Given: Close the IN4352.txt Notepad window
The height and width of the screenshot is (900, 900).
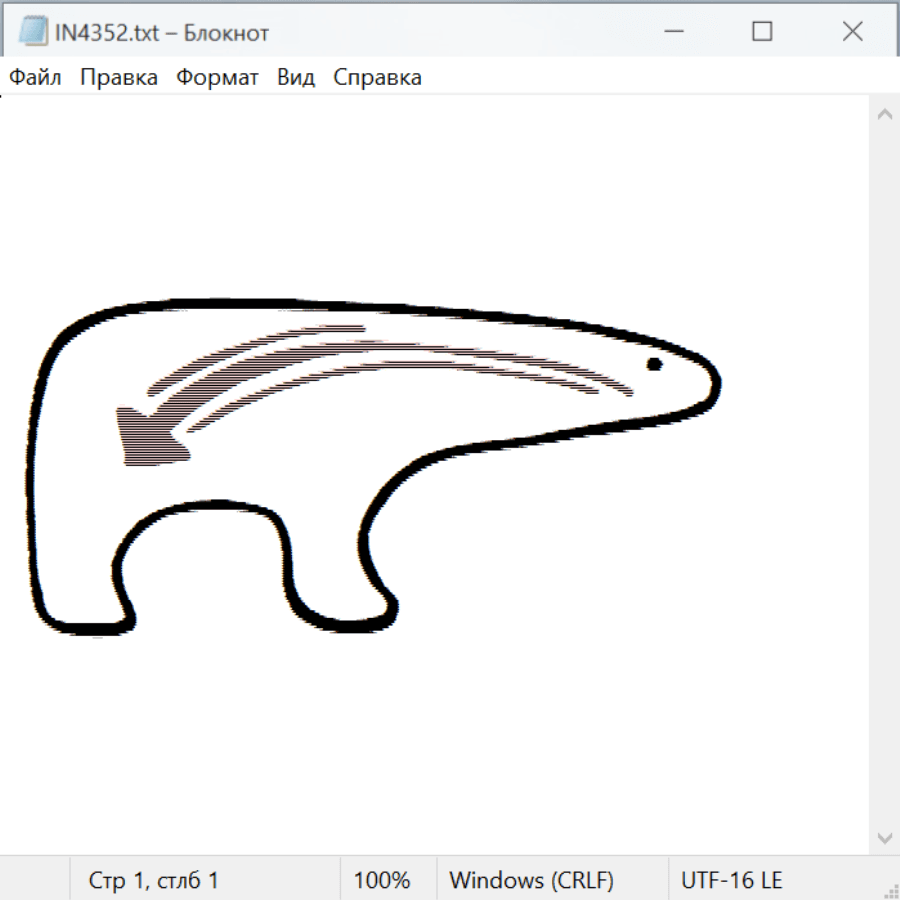Looking at the screenshot, I should tap(852, 32).
